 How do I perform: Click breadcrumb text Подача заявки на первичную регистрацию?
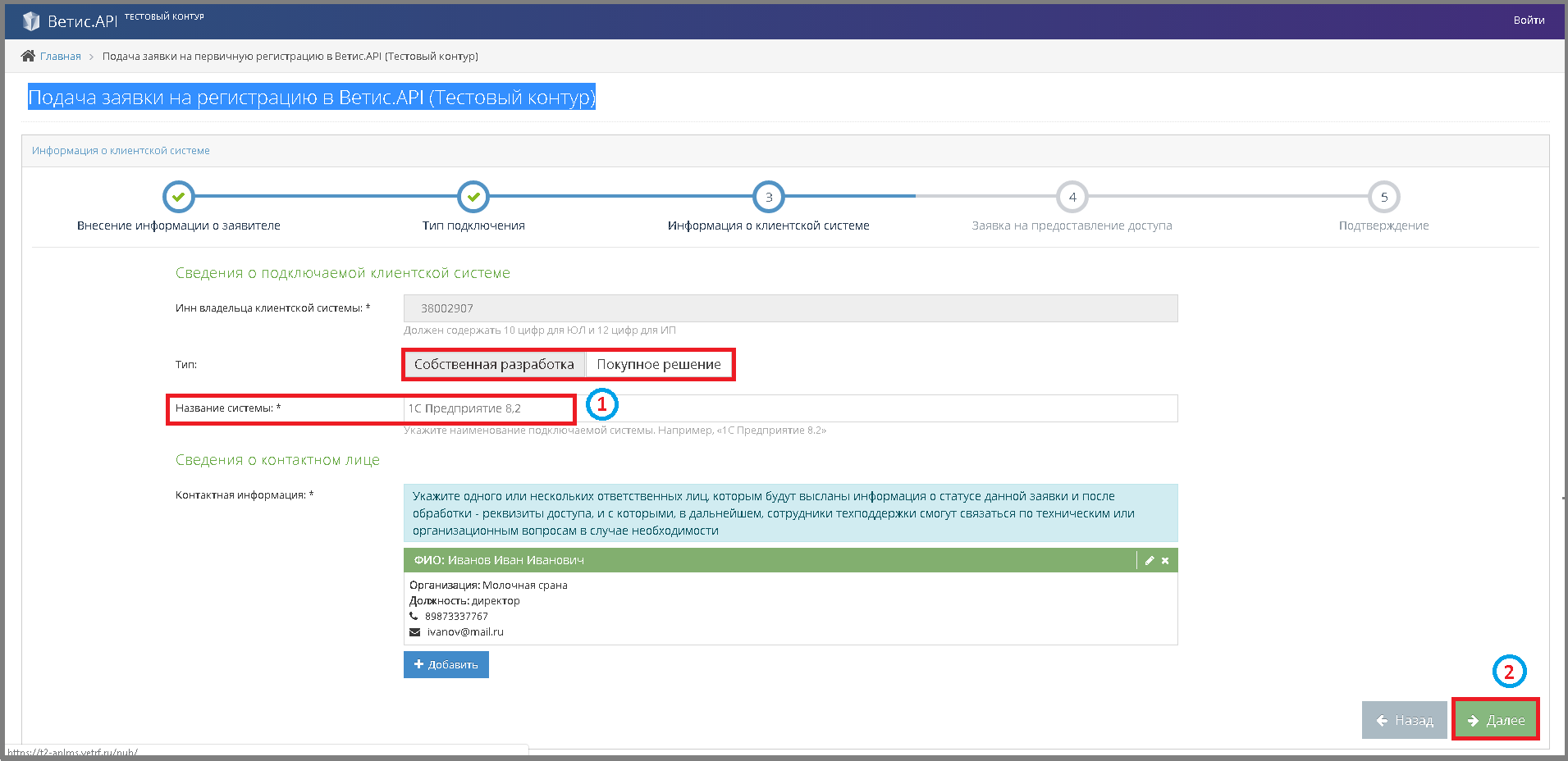[290, 57]
